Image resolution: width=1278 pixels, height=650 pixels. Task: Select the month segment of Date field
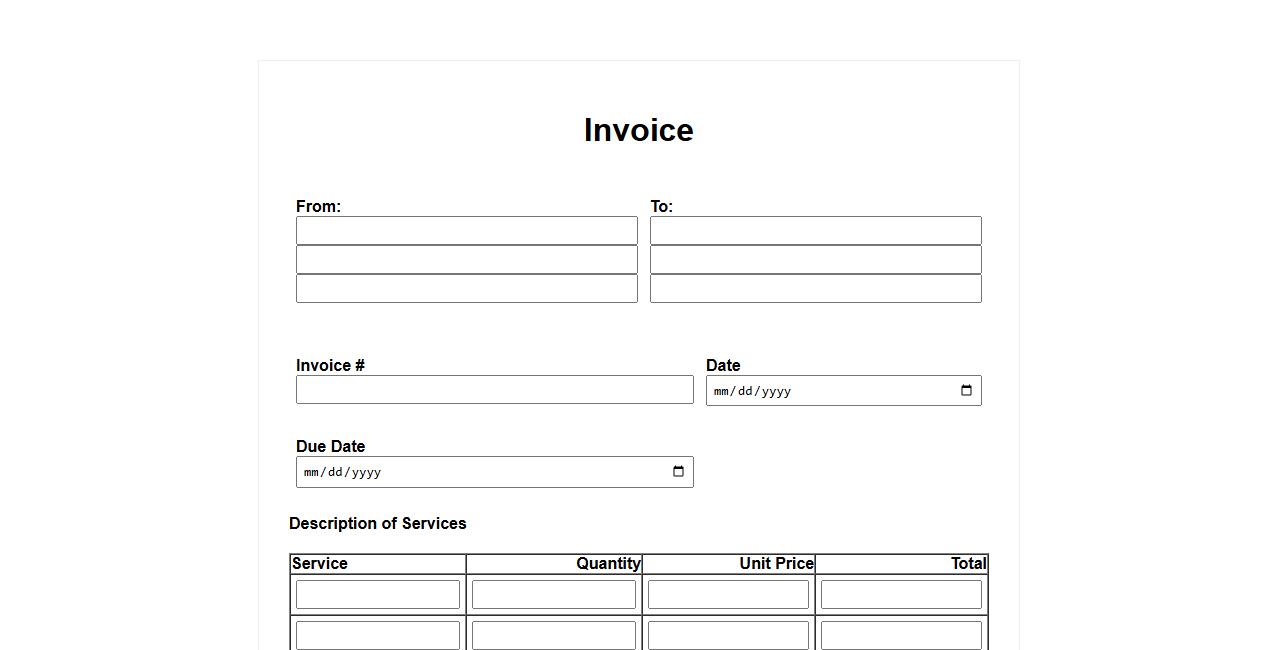722,391
